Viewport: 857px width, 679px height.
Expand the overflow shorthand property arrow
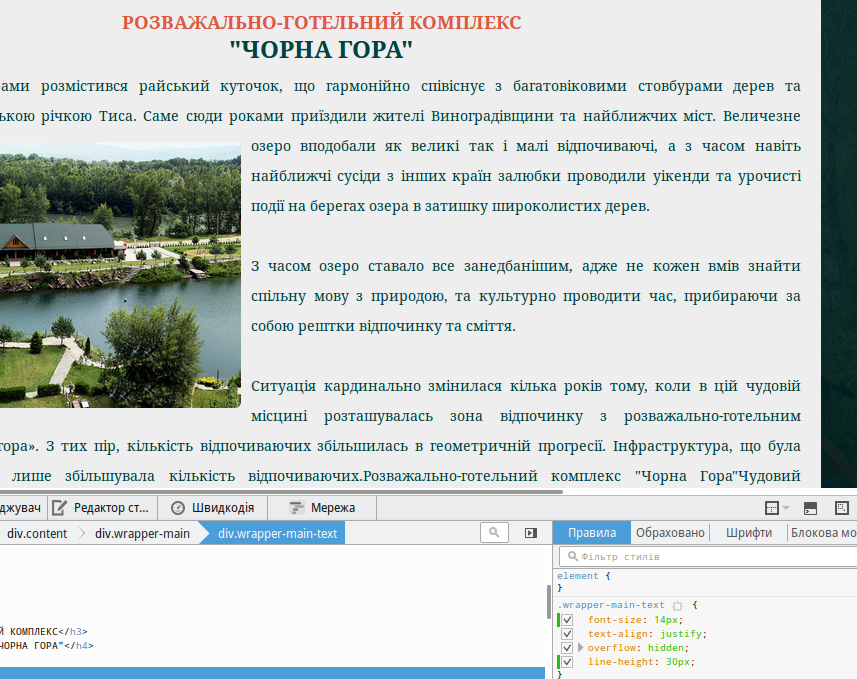[x=580, y=648]
